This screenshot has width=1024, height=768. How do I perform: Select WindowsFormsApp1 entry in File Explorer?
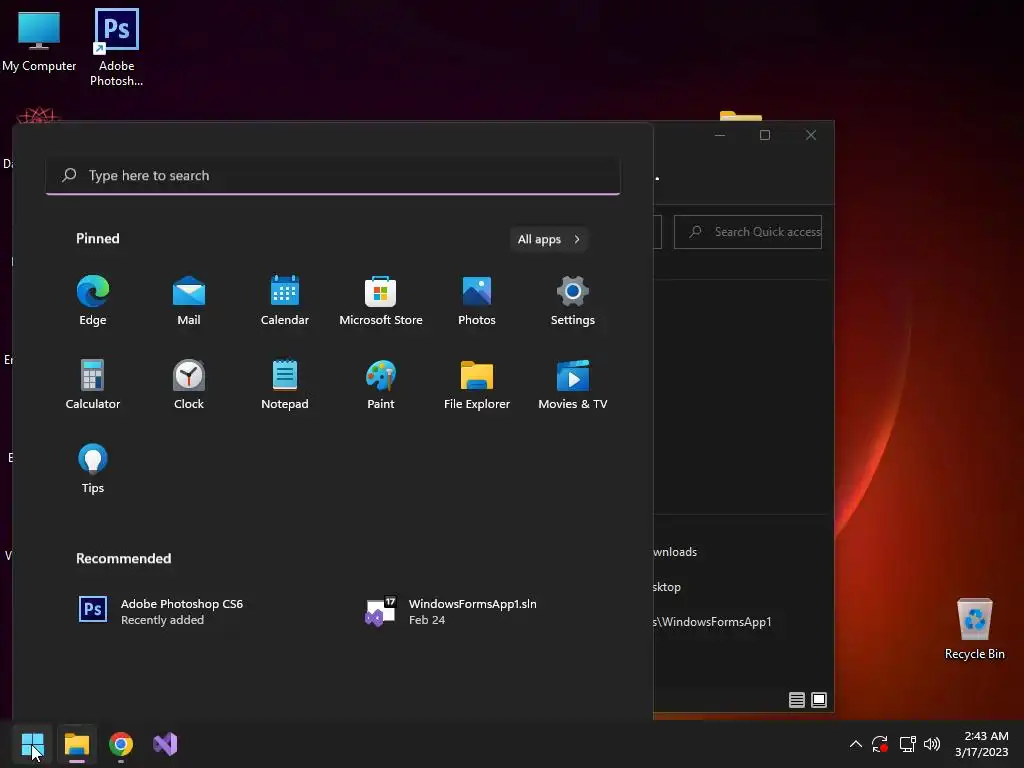click(x=712, y=622)
